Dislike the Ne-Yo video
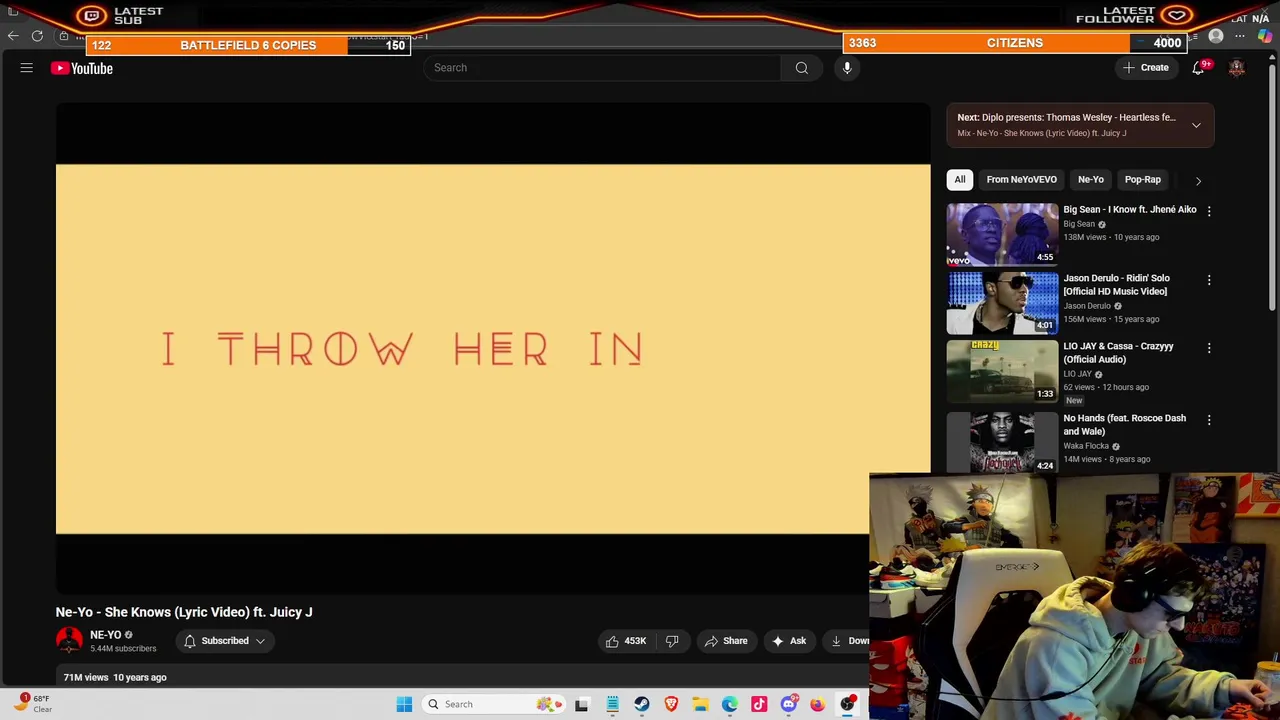The height and width of the screenshot is (720, 1280). (672, 641)
